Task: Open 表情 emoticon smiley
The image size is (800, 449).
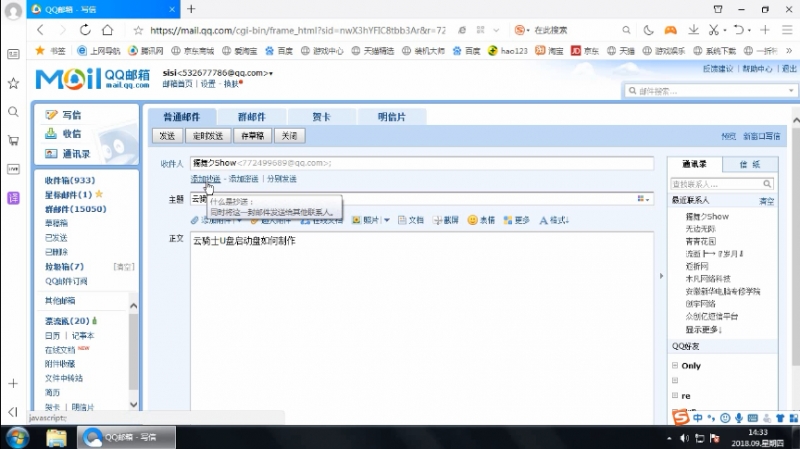Action: (x=472, y=220)
